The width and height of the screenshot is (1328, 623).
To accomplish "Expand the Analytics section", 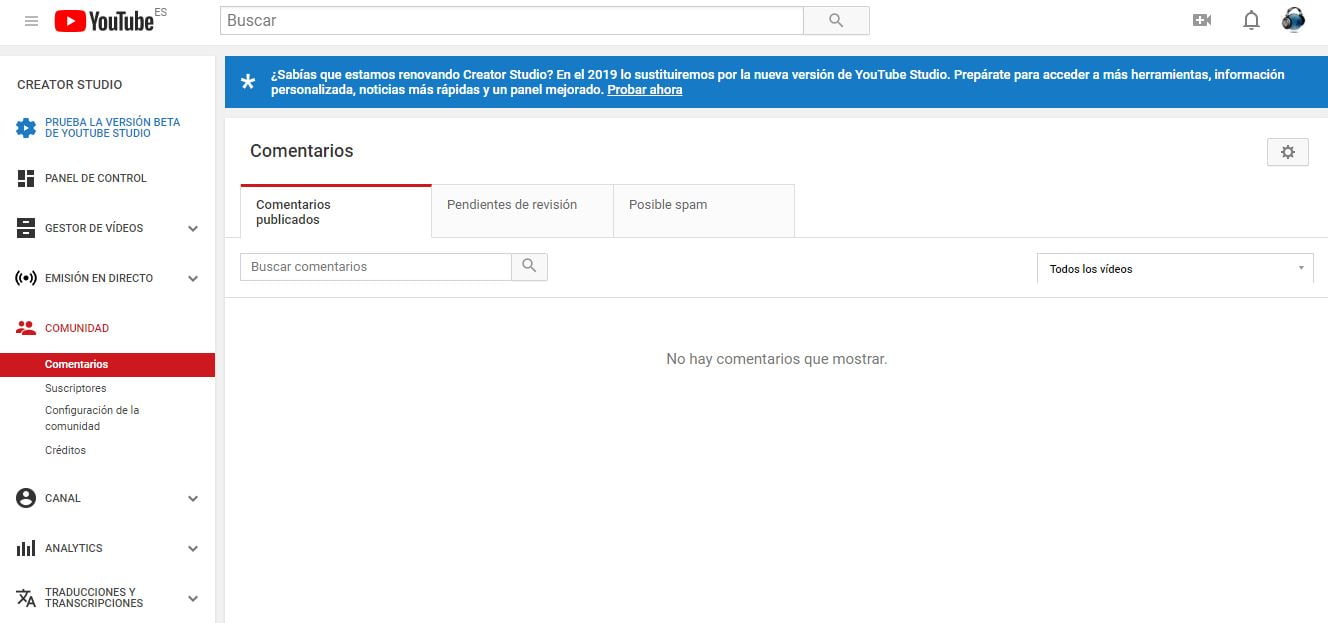I will click(x=193, y=549).
